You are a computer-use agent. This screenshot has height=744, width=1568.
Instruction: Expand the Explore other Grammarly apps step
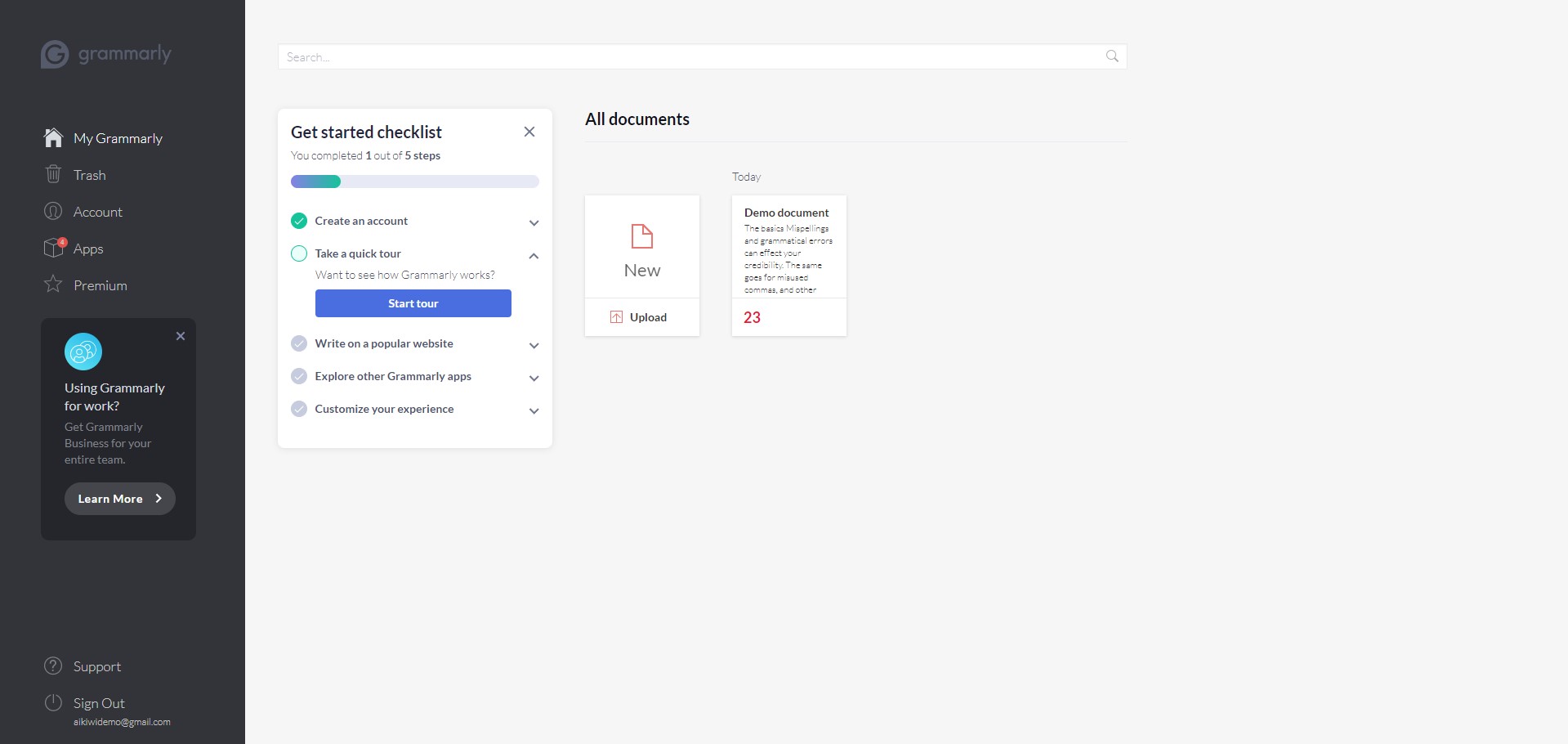click(534, 378)
